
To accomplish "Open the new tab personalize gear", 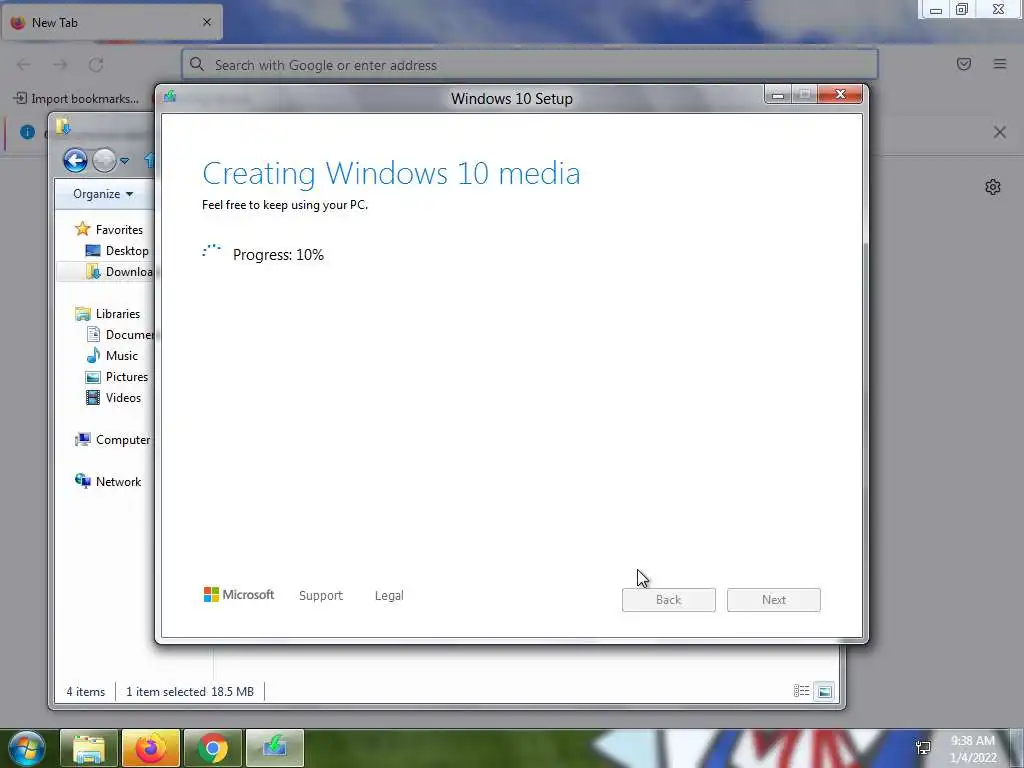I will point(993,187).
